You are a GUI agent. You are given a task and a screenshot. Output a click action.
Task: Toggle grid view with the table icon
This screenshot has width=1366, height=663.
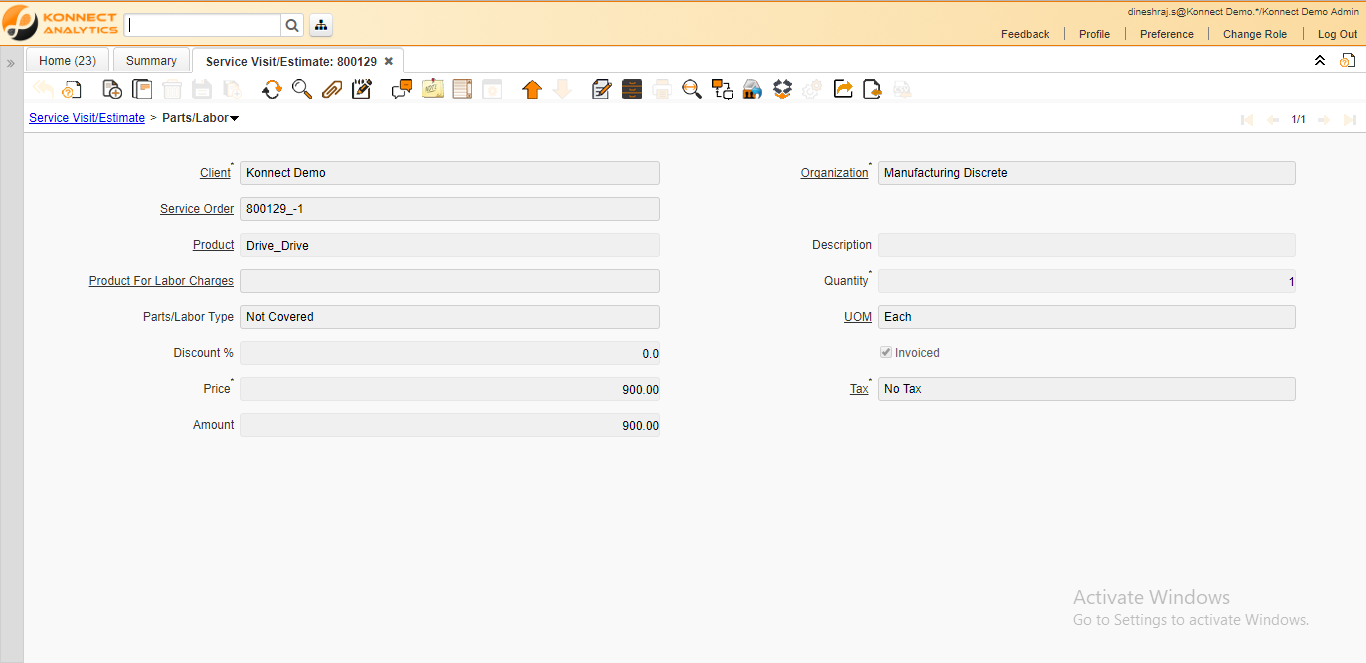(x=462, y=90)
